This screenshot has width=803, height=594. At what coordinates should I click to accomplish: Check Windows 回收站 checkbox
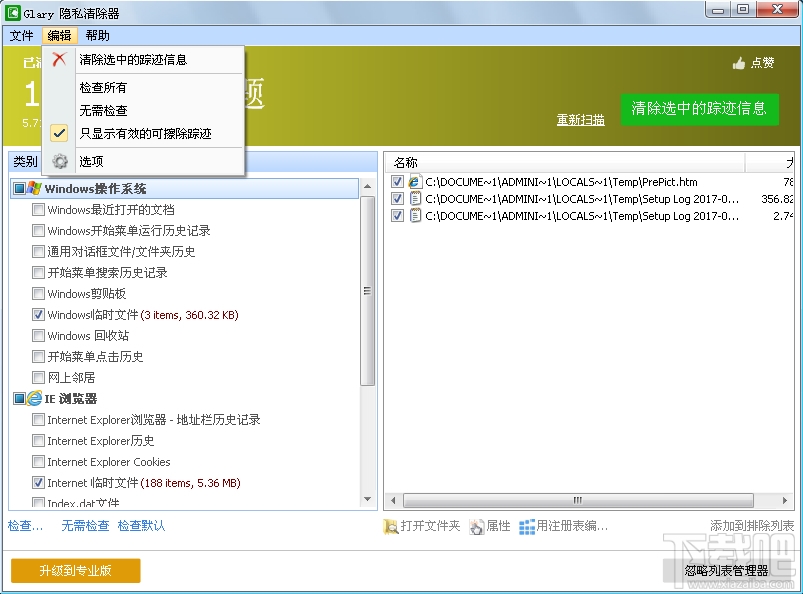click(x=38, y=335)
